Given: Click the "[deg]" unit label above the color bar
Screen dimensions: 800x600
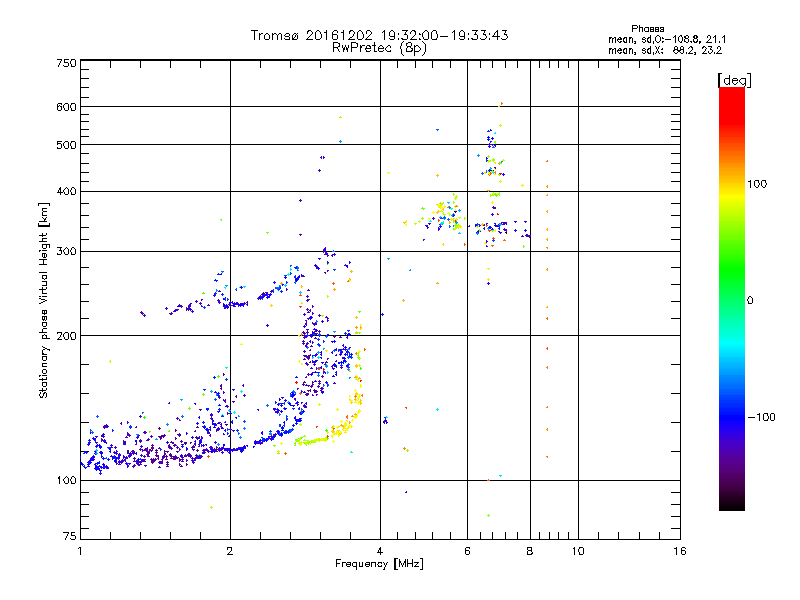Looking at the screenshot, I should [734, 80].
